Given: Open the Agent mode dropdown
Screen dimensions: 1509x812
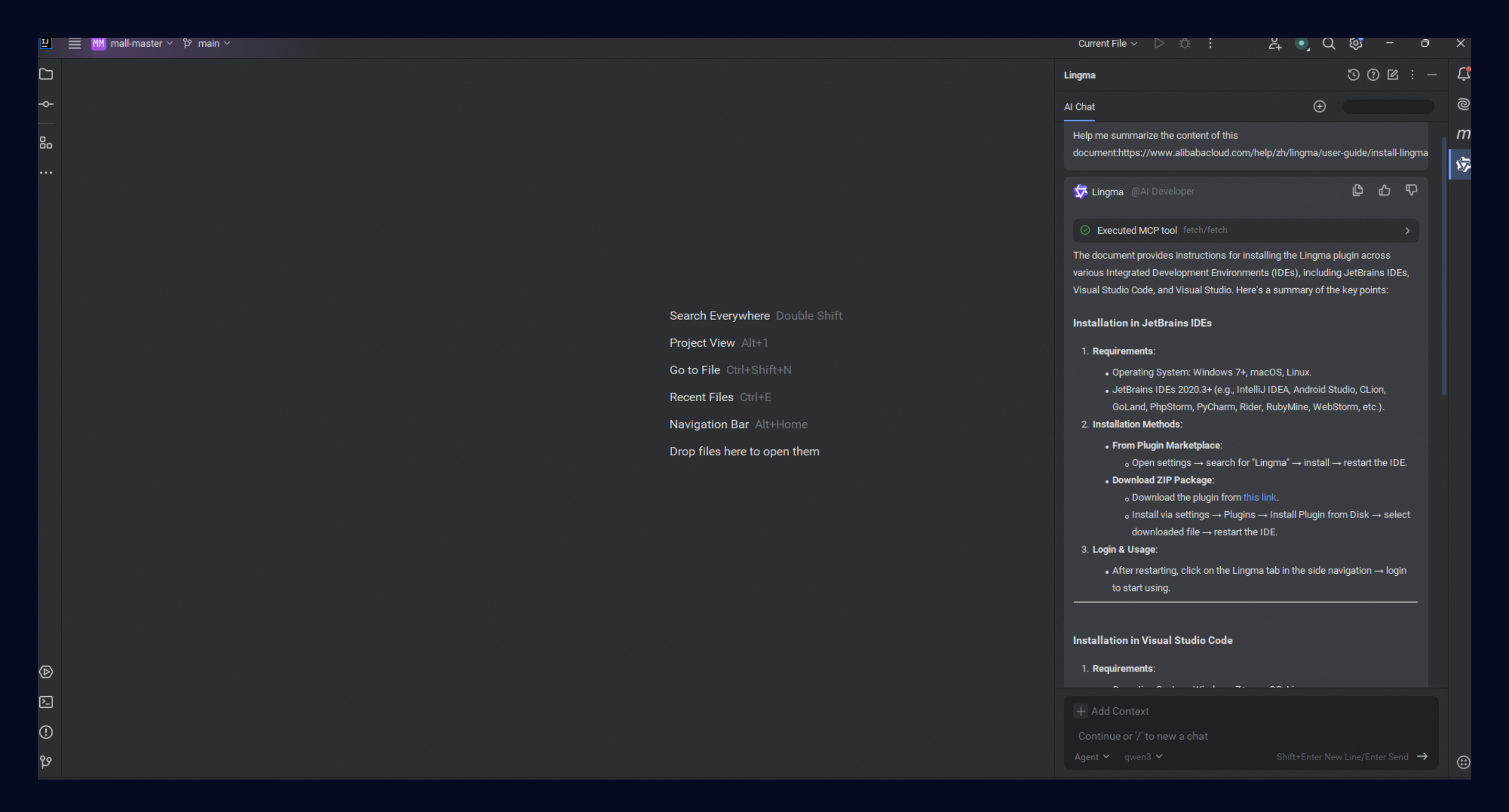Looking at the screenshot, I should click(1091, 757).
